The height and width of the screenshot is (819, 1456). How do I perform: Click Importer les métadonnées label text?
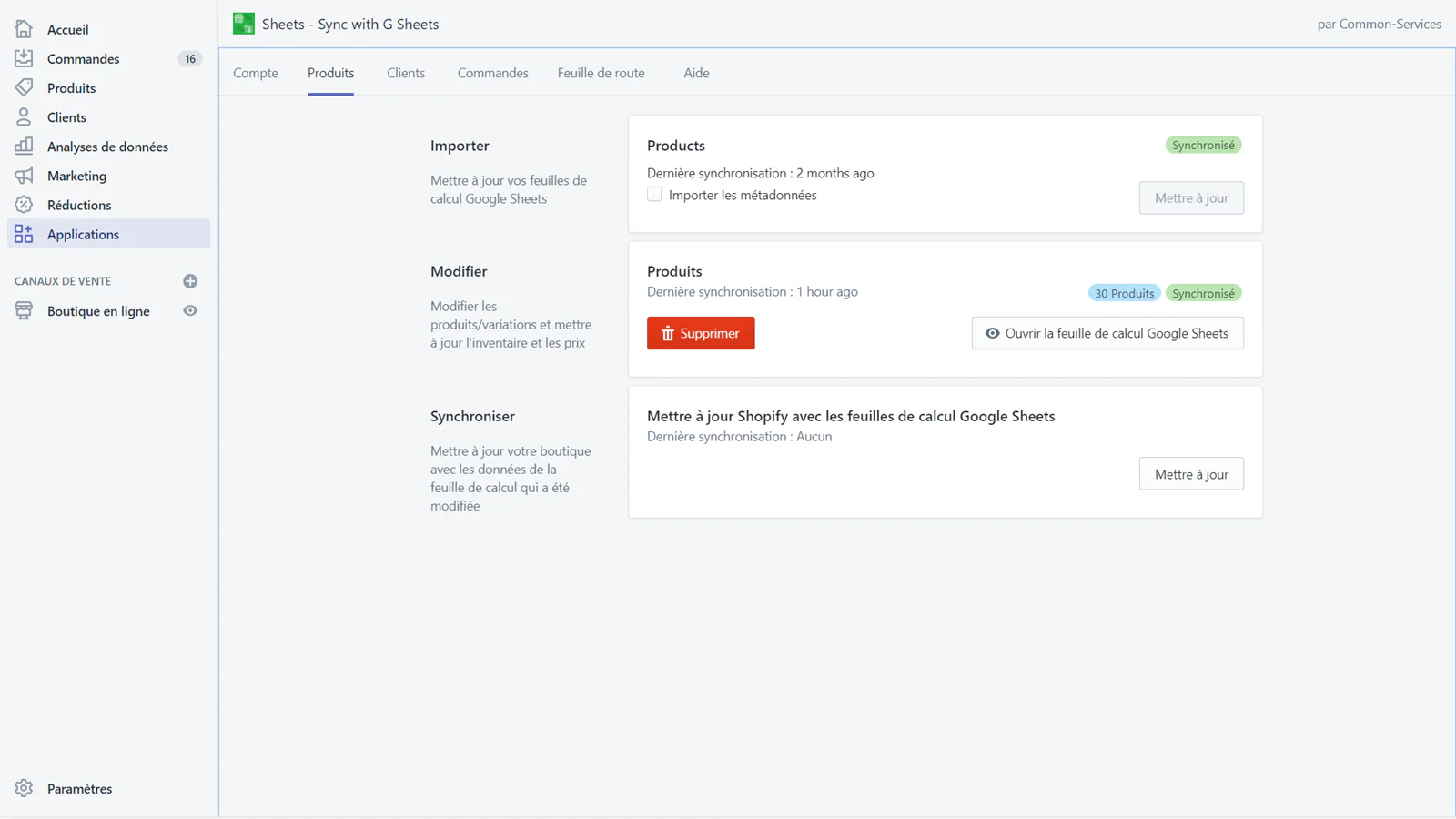743,195
